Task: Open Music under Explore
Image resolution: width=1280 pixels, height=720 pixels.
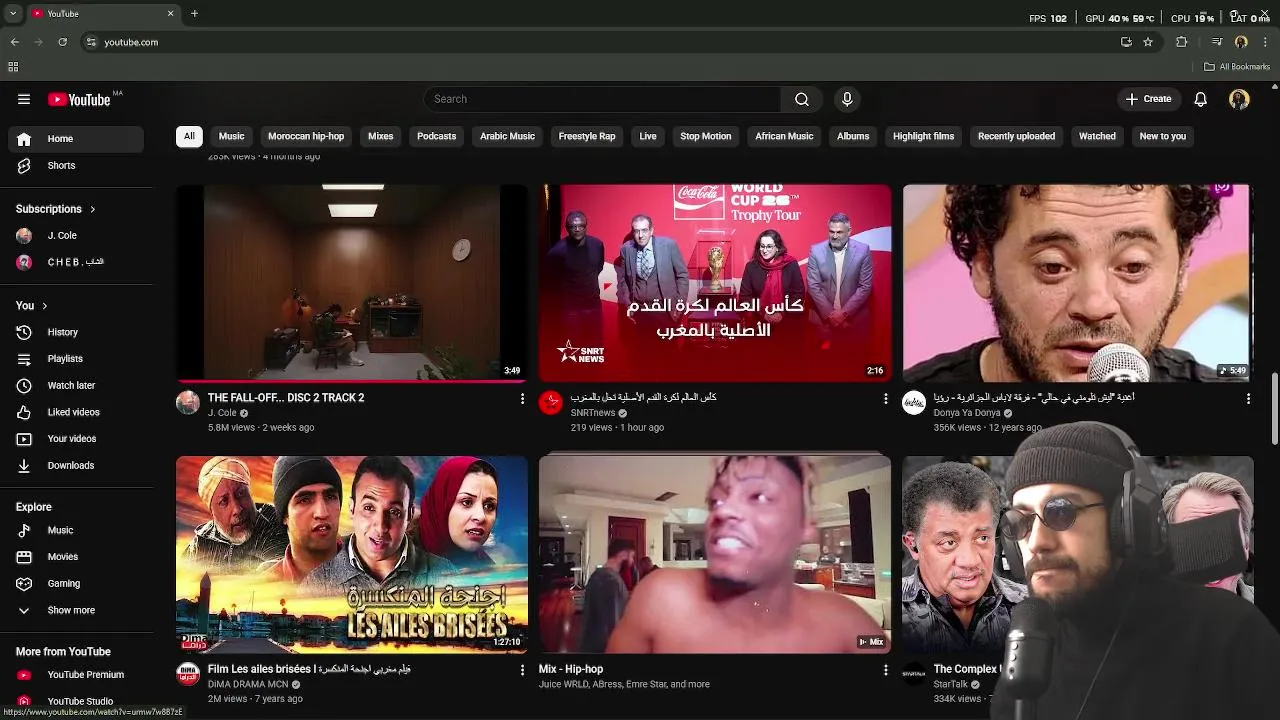Action: click(x=76, y=530)
